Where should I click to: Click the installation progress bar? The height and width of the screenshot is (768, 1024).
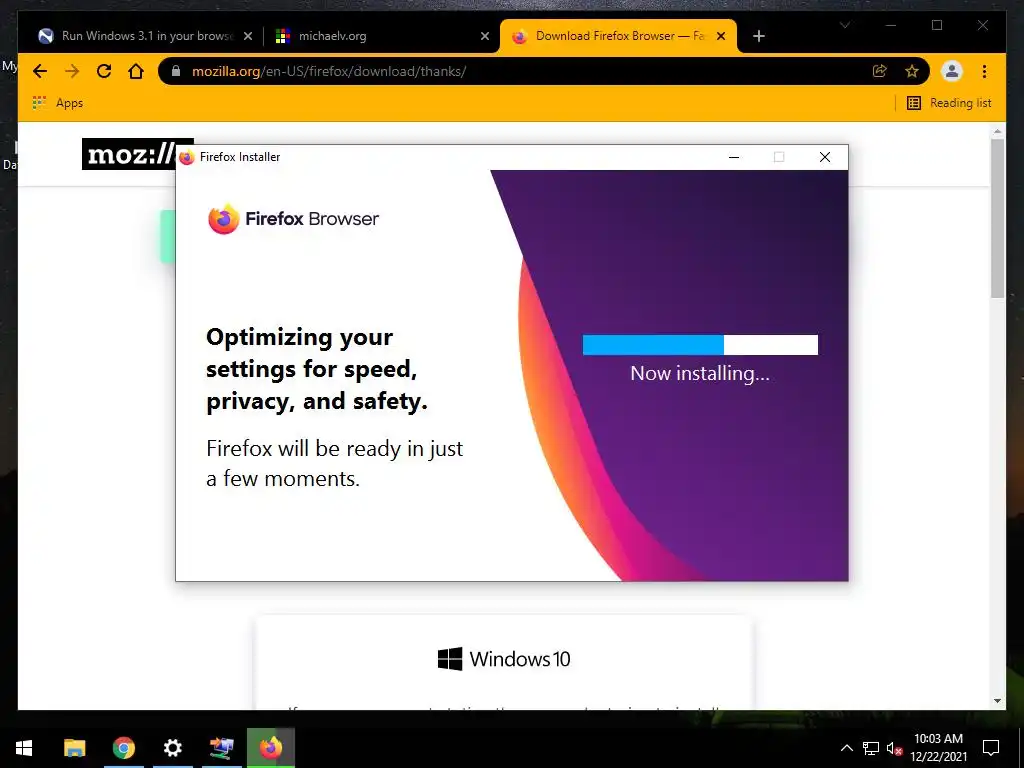click(x=700, y=345)
